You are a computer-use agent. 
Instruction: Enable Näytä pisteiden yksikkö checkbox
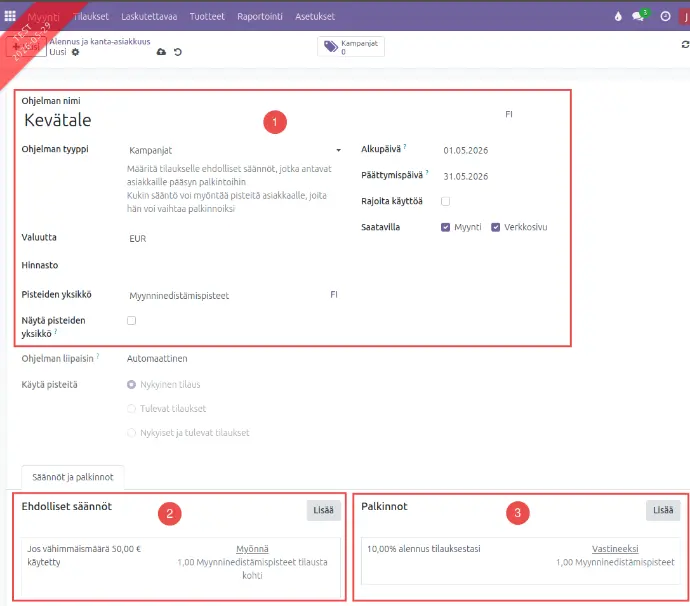(131, 320)
